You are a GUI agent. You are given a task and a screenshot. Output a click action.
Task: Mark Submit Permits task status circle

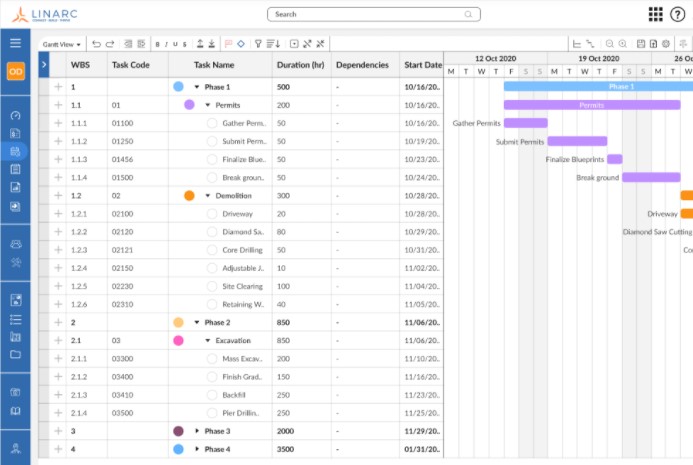212,141
